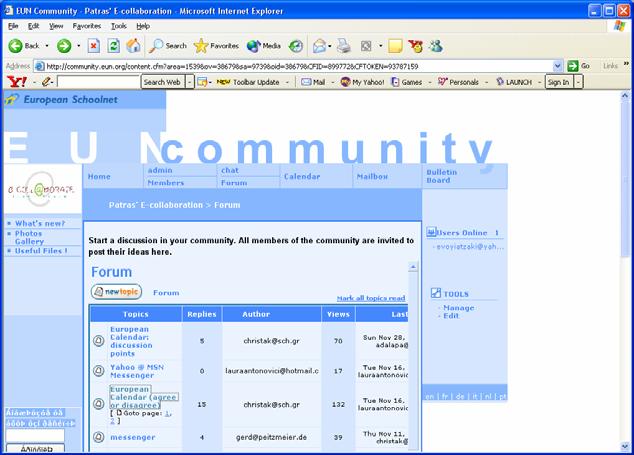Open the Photos Gallery sidebar link
The image size is (634, 455).
click(x=29, y=237)
